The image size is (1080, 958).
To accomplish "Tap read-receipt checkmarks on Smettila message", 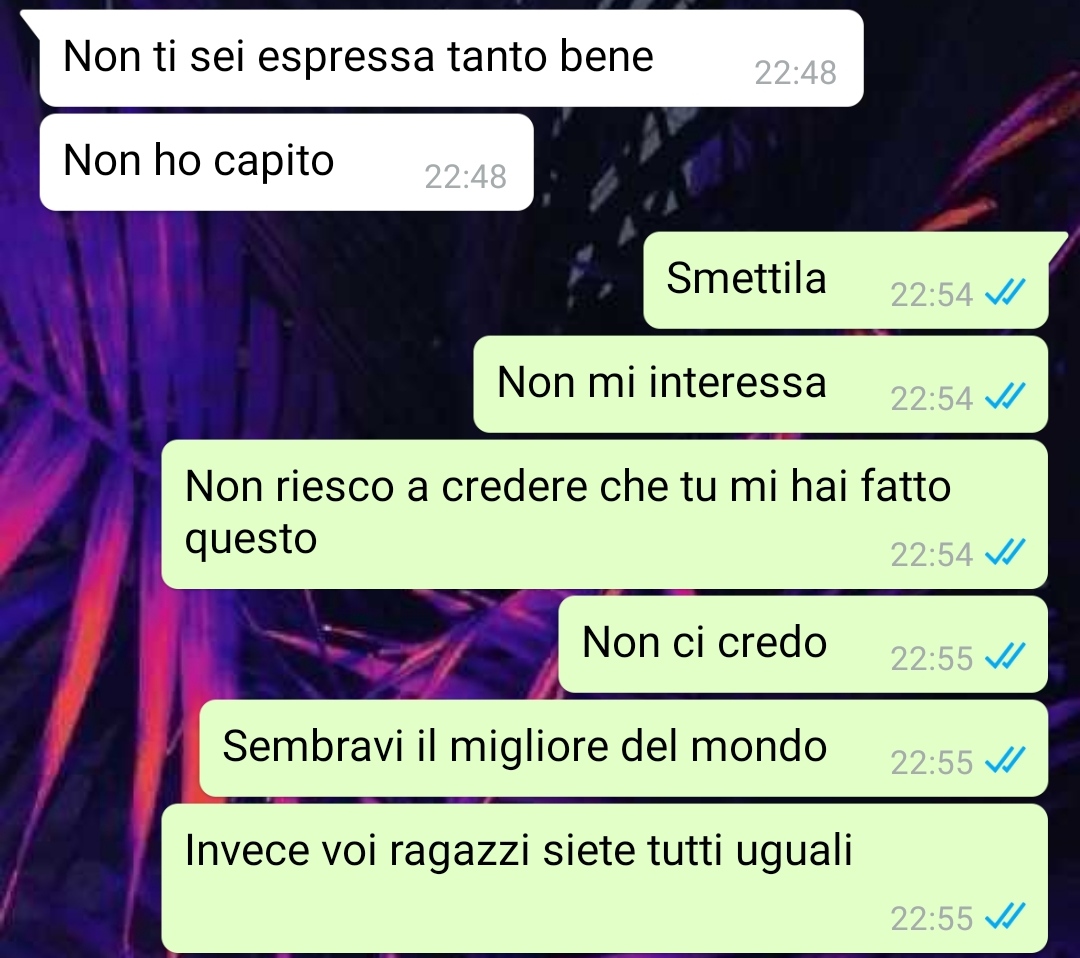I will pyautogui.click(x=1006, y=292).
